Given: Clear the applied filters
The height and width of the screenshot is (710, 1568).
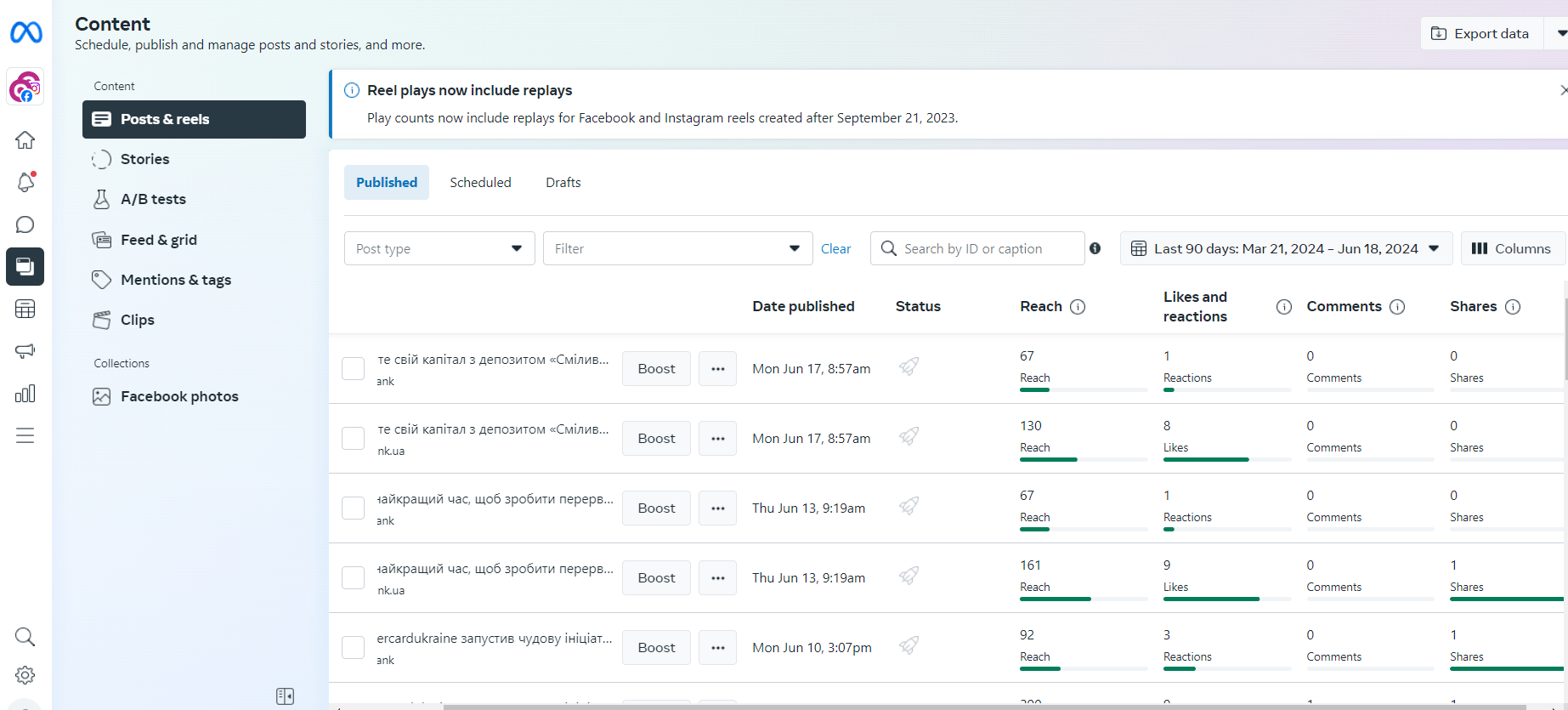Looking at the screenshot, I should point(836,248).
